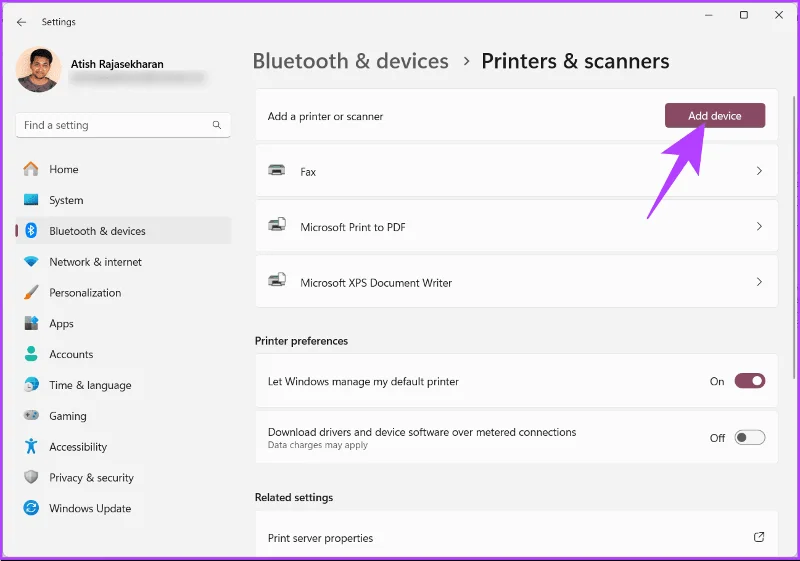The image size is (800, 561).
Task: Expand Microsoft Print to PDF chevron
Action: click(x=759, y=226)
